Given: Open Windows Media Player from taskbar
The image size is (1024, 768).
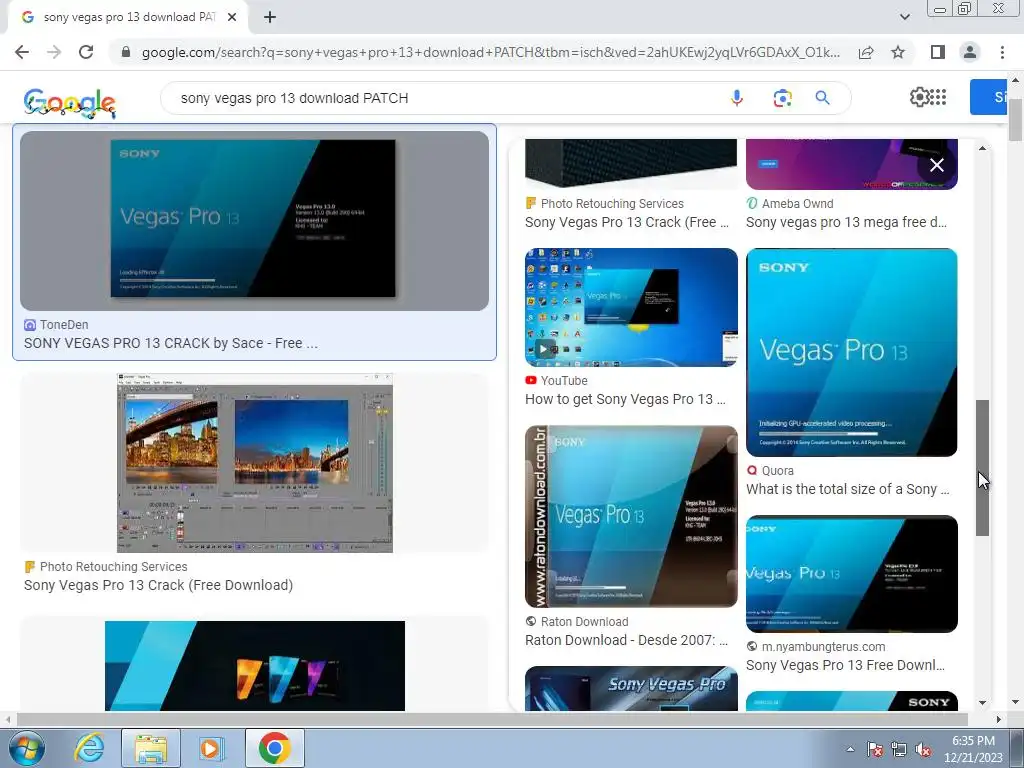Looking at the screenshot, I should 212,748.
